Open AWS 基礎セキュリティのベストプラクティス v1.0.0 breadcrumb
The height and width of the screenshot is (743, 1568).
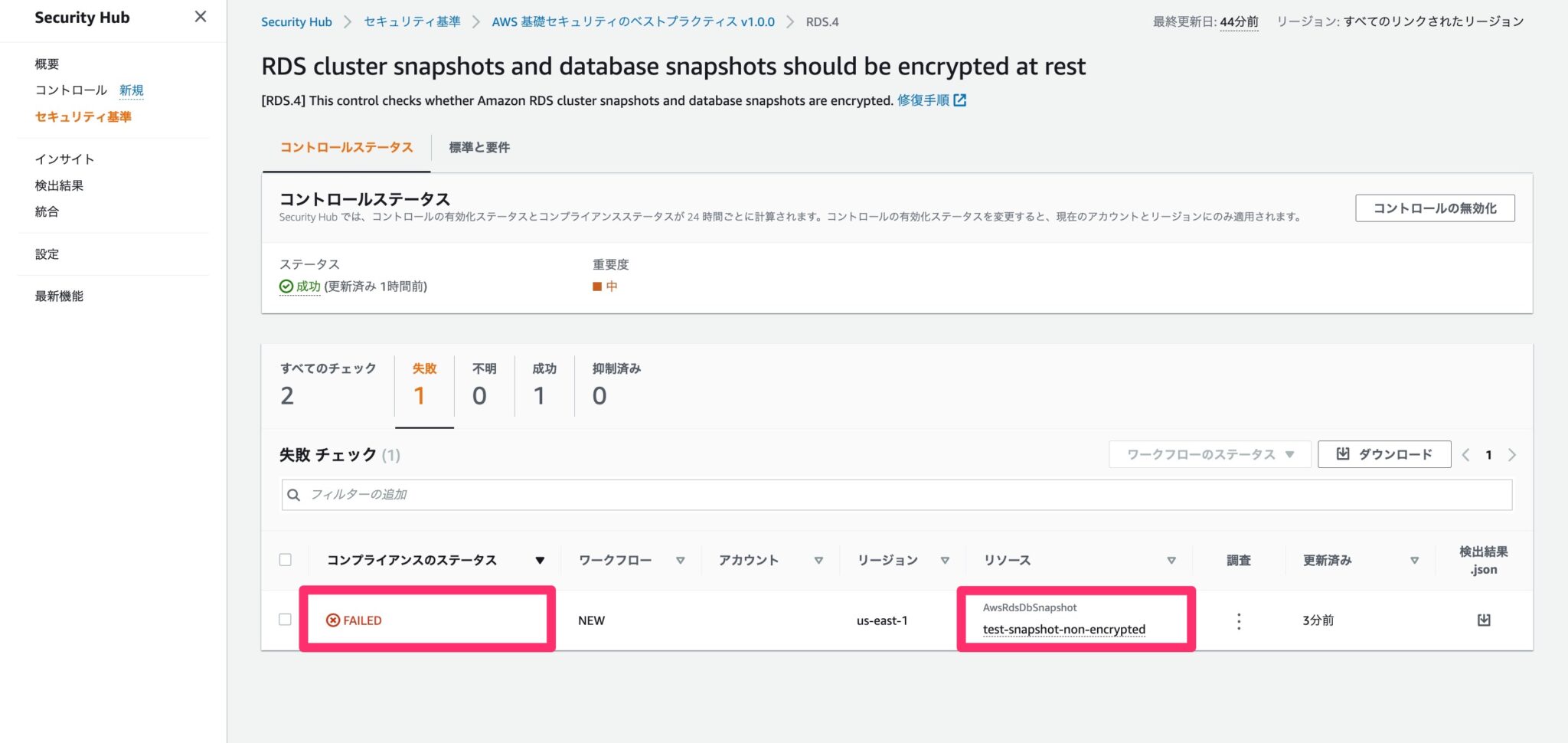[x=633, y=21]
